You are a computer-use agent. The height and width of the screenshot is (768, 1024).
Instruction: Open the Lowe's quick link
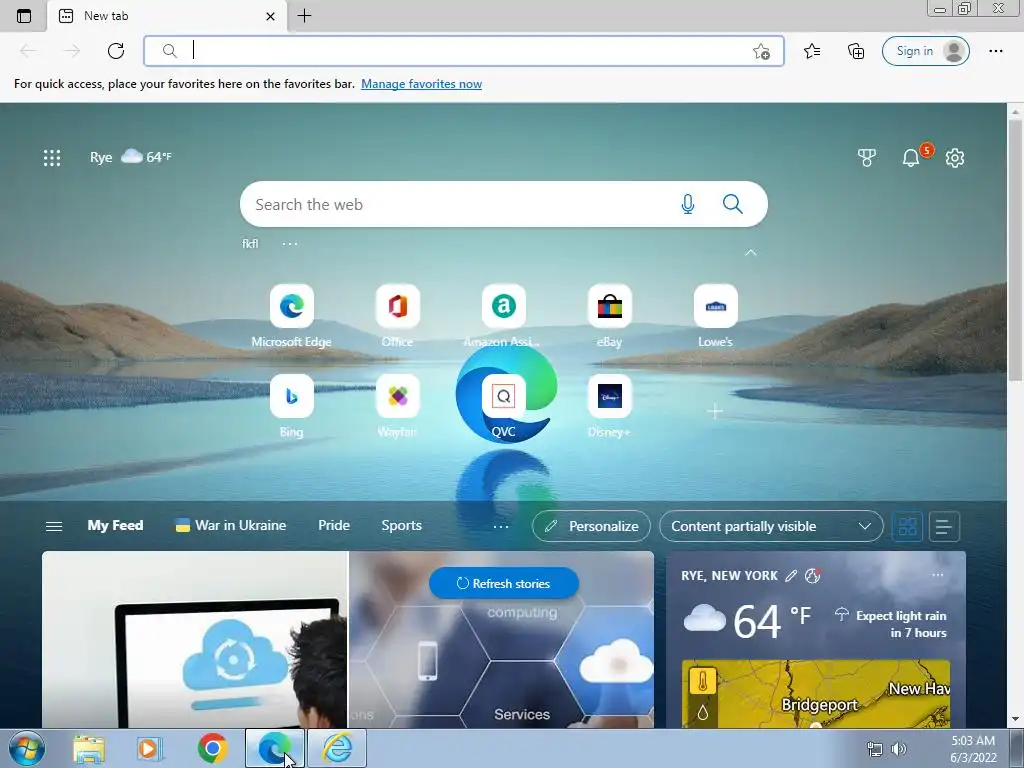[x=715, y=316]
